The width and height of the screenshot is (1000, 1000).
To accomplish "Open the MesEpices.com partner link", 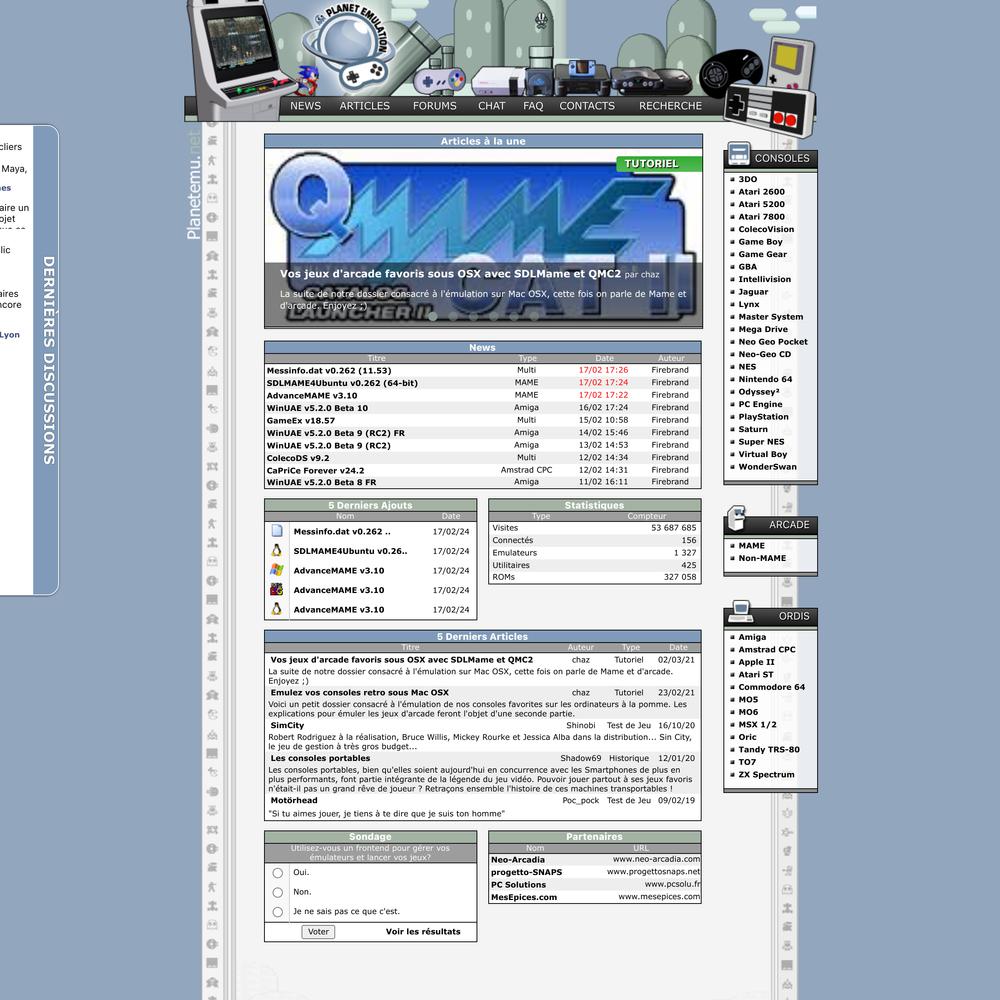I will click(x=524, y=897).
